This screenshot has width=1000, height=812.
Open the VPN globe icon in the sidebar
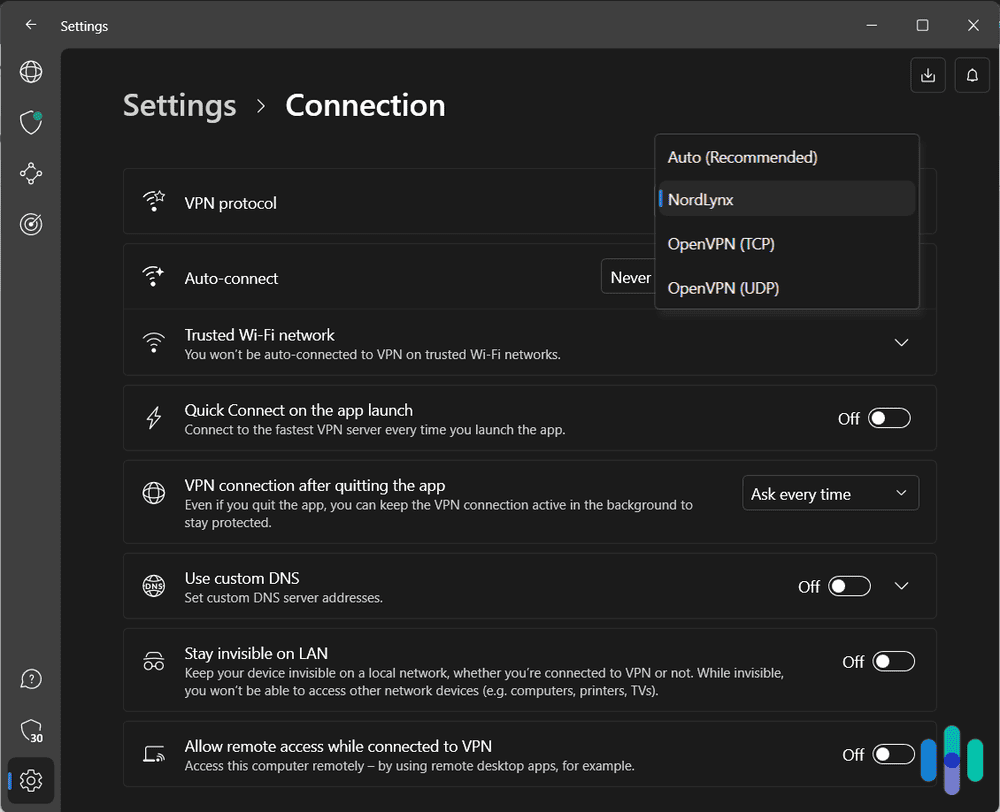30,72
